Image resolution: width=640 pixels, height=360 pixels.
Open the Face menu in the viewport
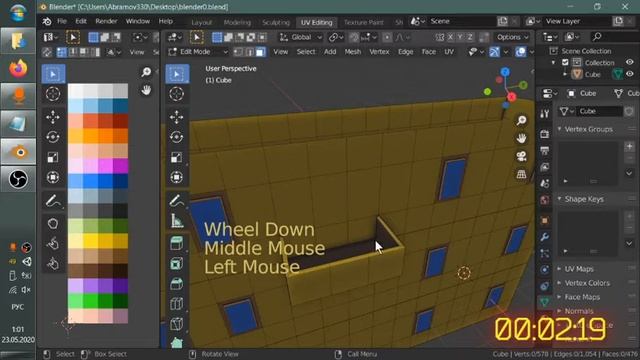[x=429, y=52]
